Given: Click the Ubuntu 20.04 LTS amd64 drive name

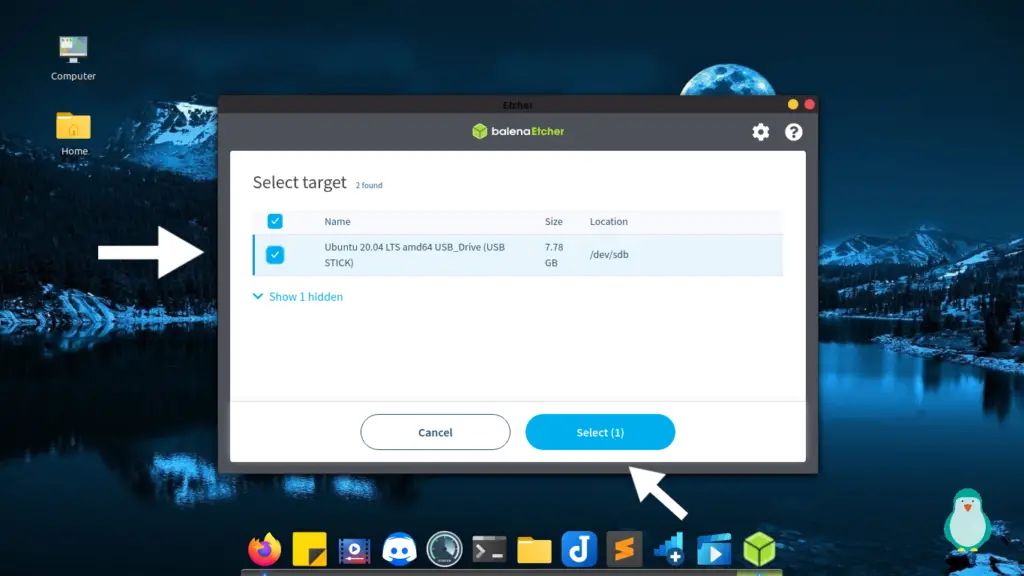Looking at the screenshot, I should click(415, 255).
